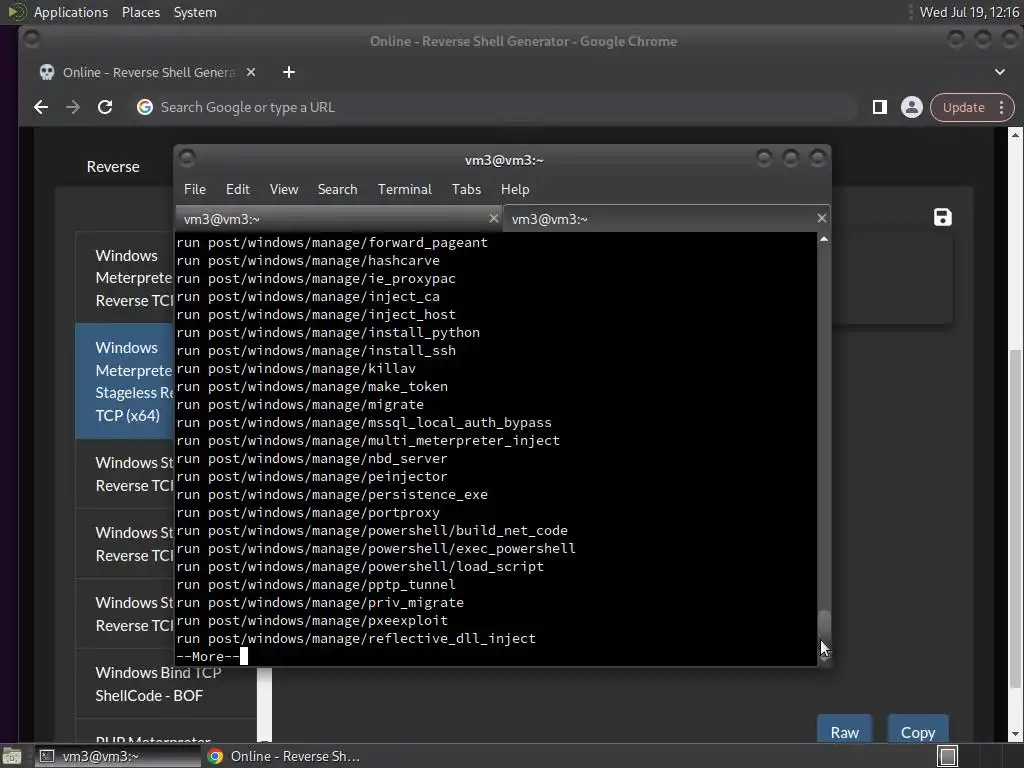The height and width of the screenshot is (768, 1024).
Task: Open the terminal Search menu
Action: pyautogui.click(x=338, y=189)
